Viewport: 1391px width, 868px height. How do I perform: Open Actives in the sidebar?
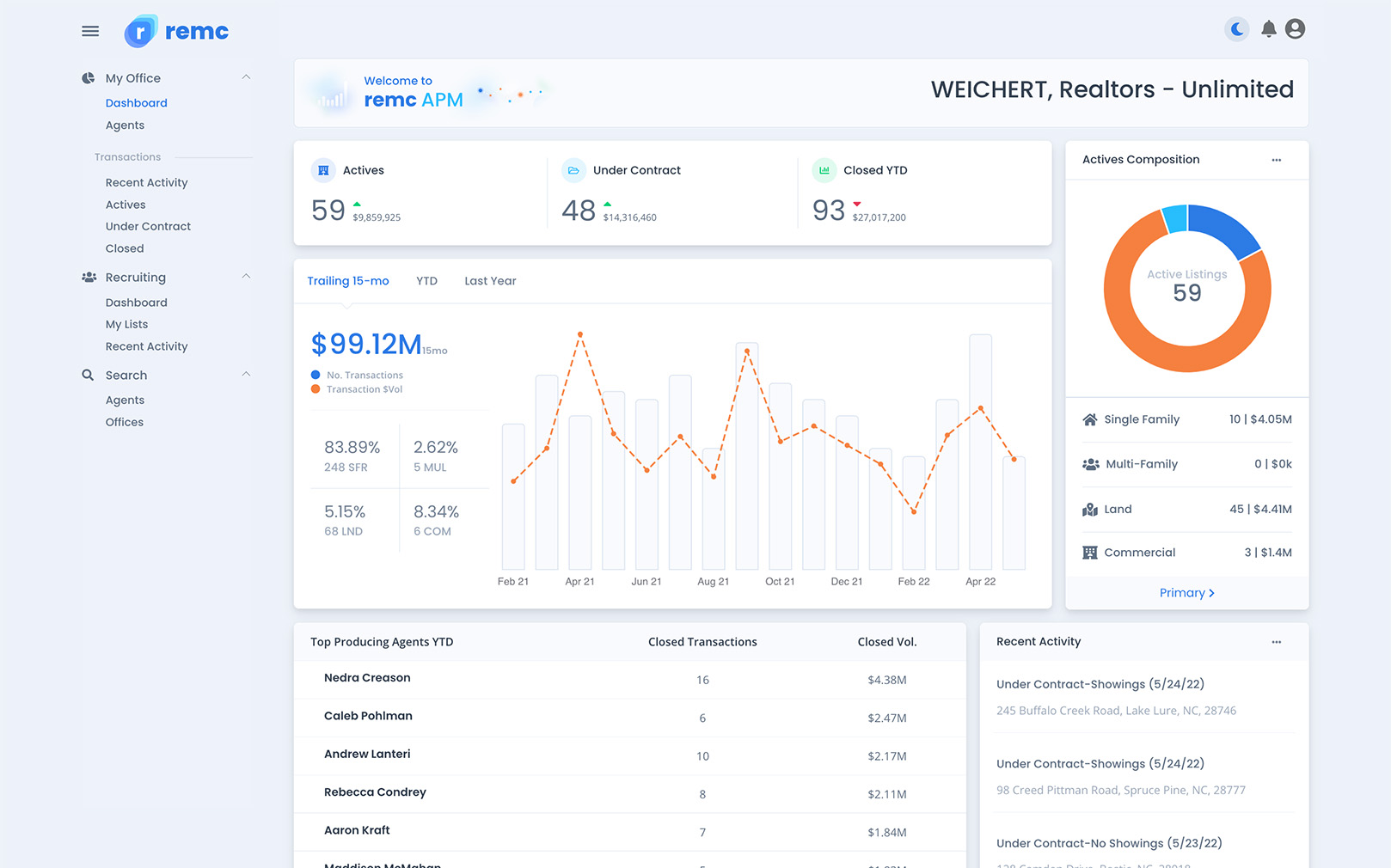pos(126,205)
